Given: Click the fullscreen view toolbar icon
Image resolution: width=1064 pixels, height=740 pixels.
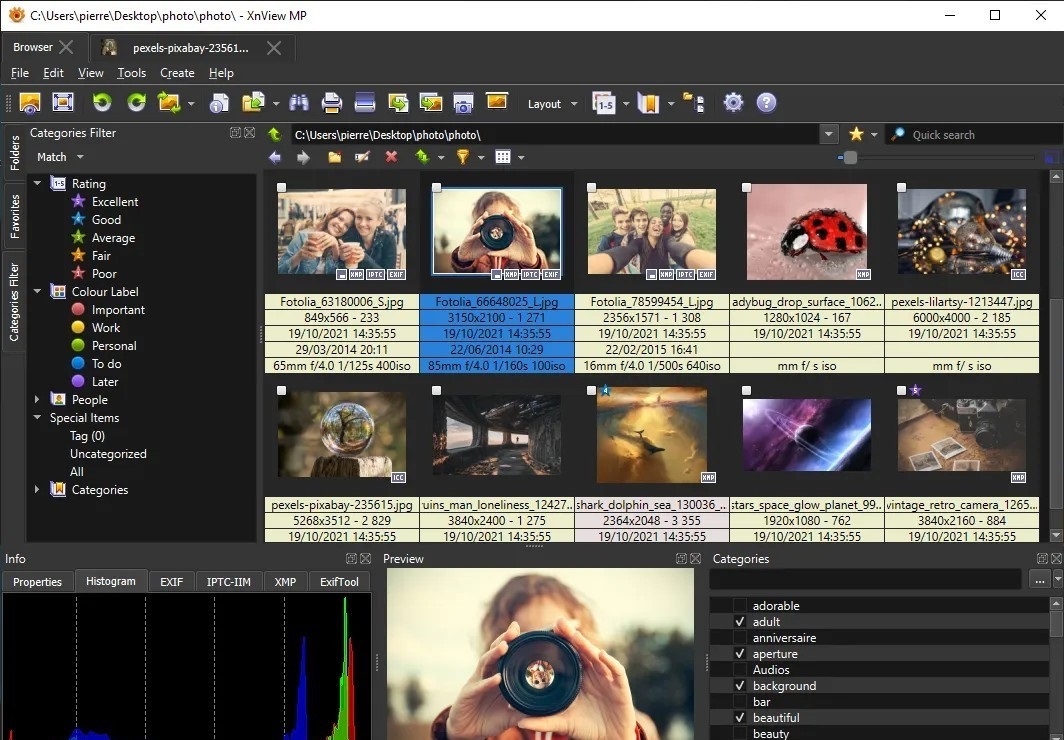Looking at the screenshot, I should tap(63, 103).
